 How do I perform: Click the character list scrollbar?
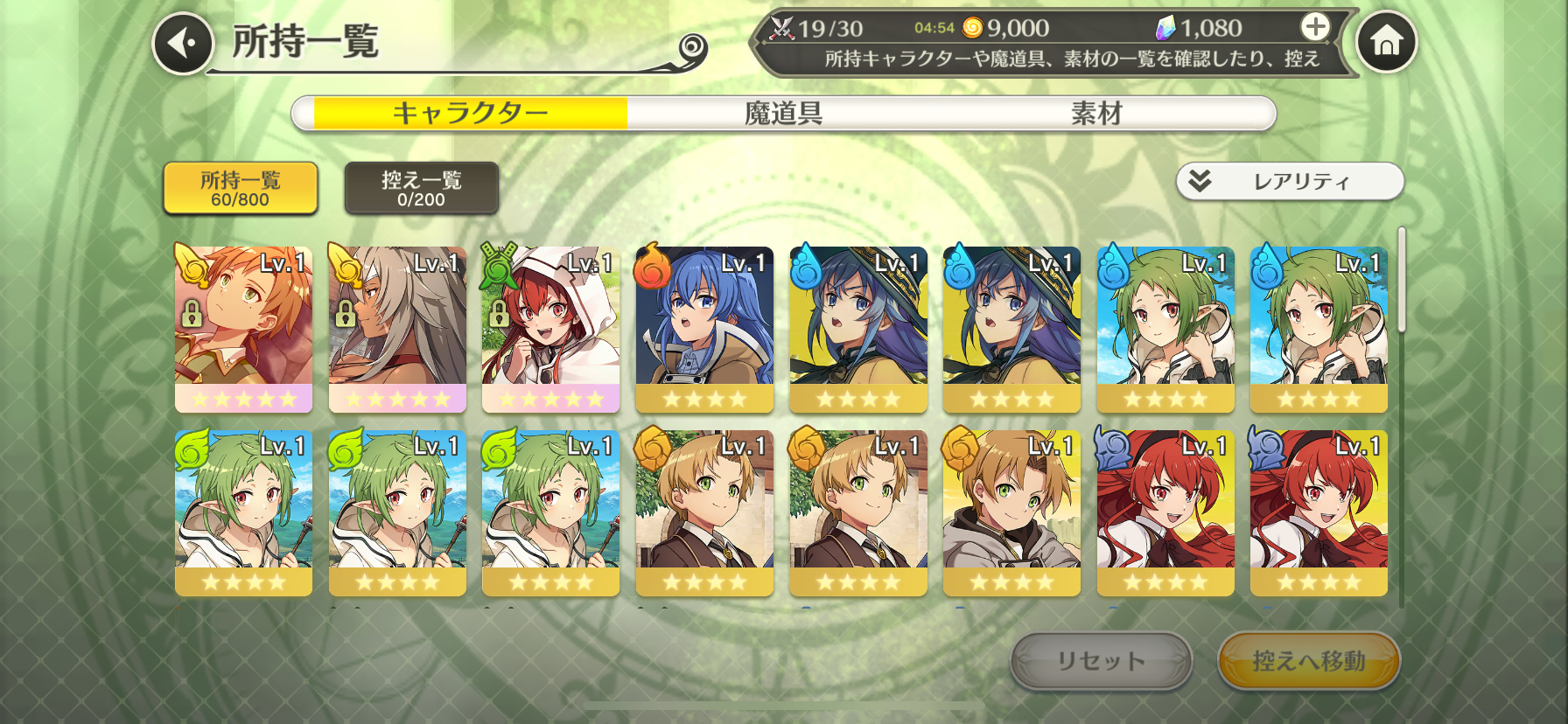[x=1401, y=280]
